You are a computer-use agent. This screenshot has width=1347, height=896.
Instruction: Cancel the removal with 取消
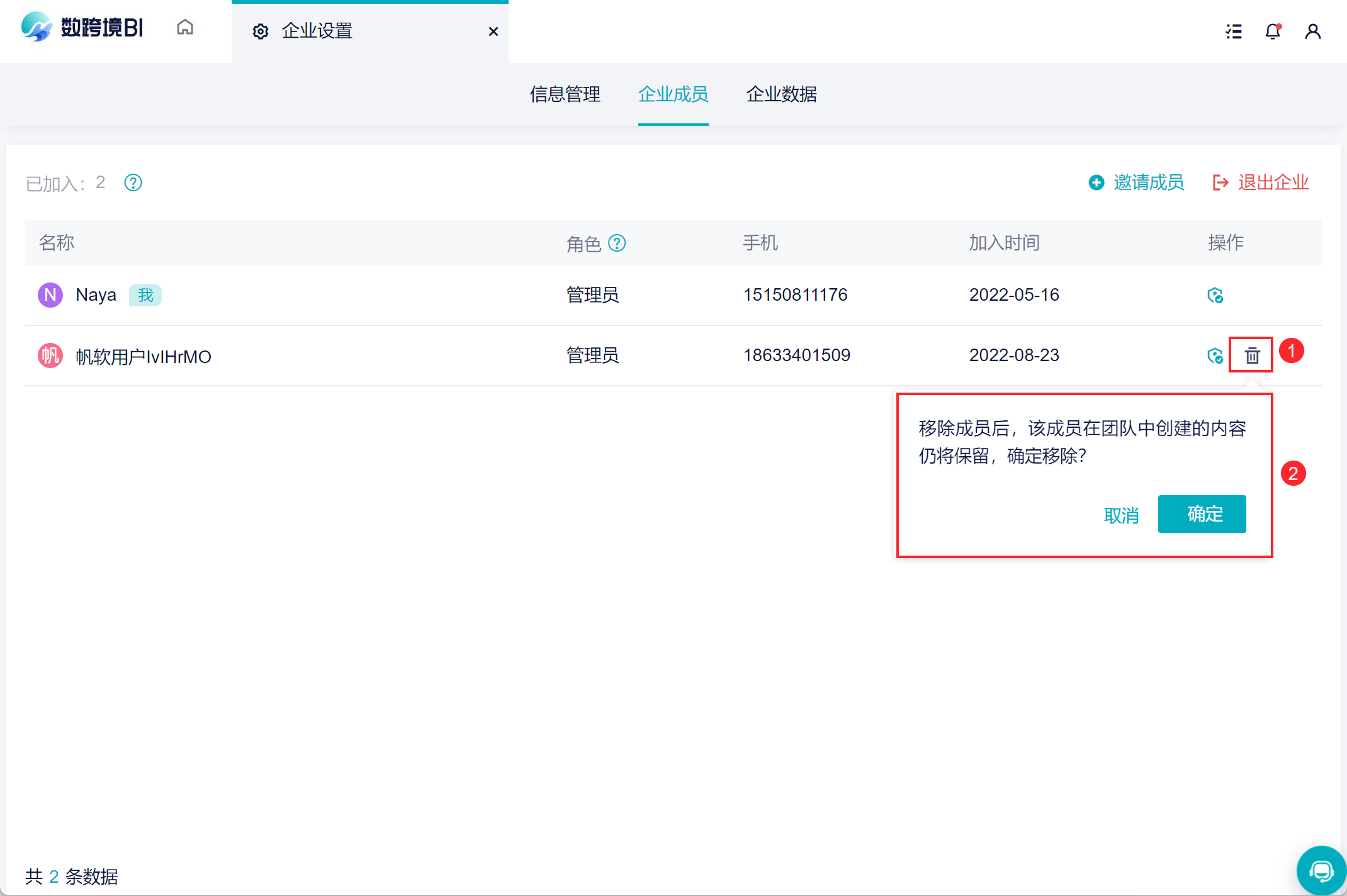coord(1121,515)
